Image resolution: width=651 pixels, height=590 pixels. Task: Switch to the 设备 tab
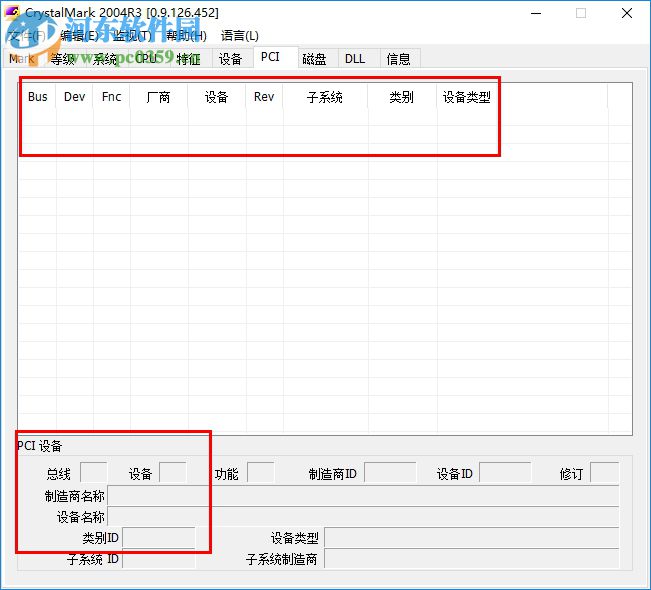230,59
